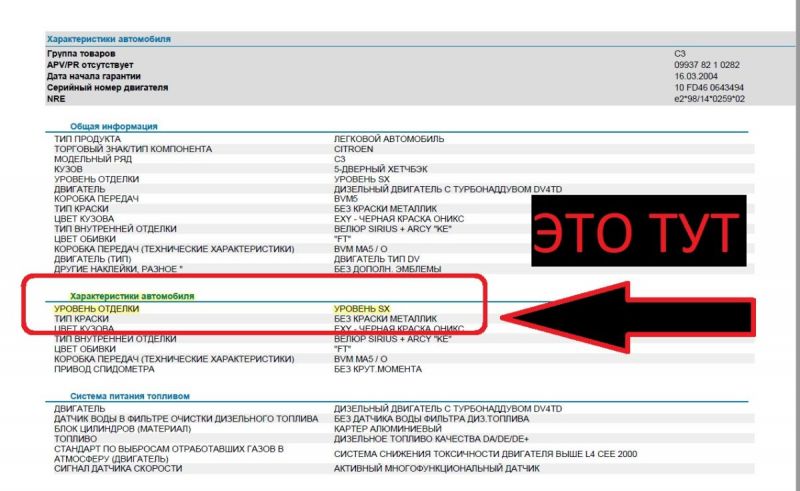Click the yellow highlighted УРОВЕНЬ ОТДЕЛКИ label
This screenshot has width=800, height=491.
click(97, 309)
